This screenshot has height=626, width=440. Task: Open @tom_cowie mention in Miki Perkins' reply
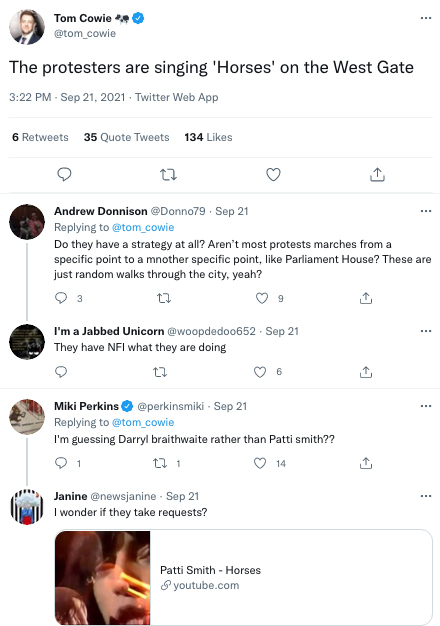143,422
